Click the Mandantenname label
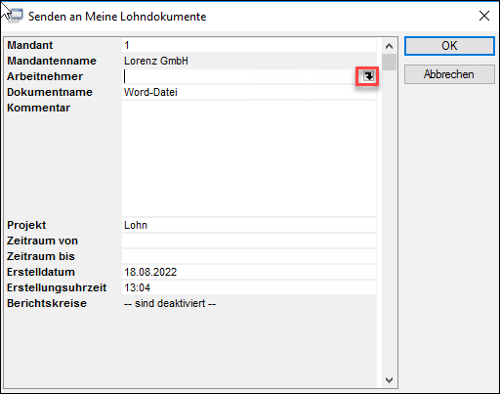This screenshot has width=500, height=394. (52, 61)
